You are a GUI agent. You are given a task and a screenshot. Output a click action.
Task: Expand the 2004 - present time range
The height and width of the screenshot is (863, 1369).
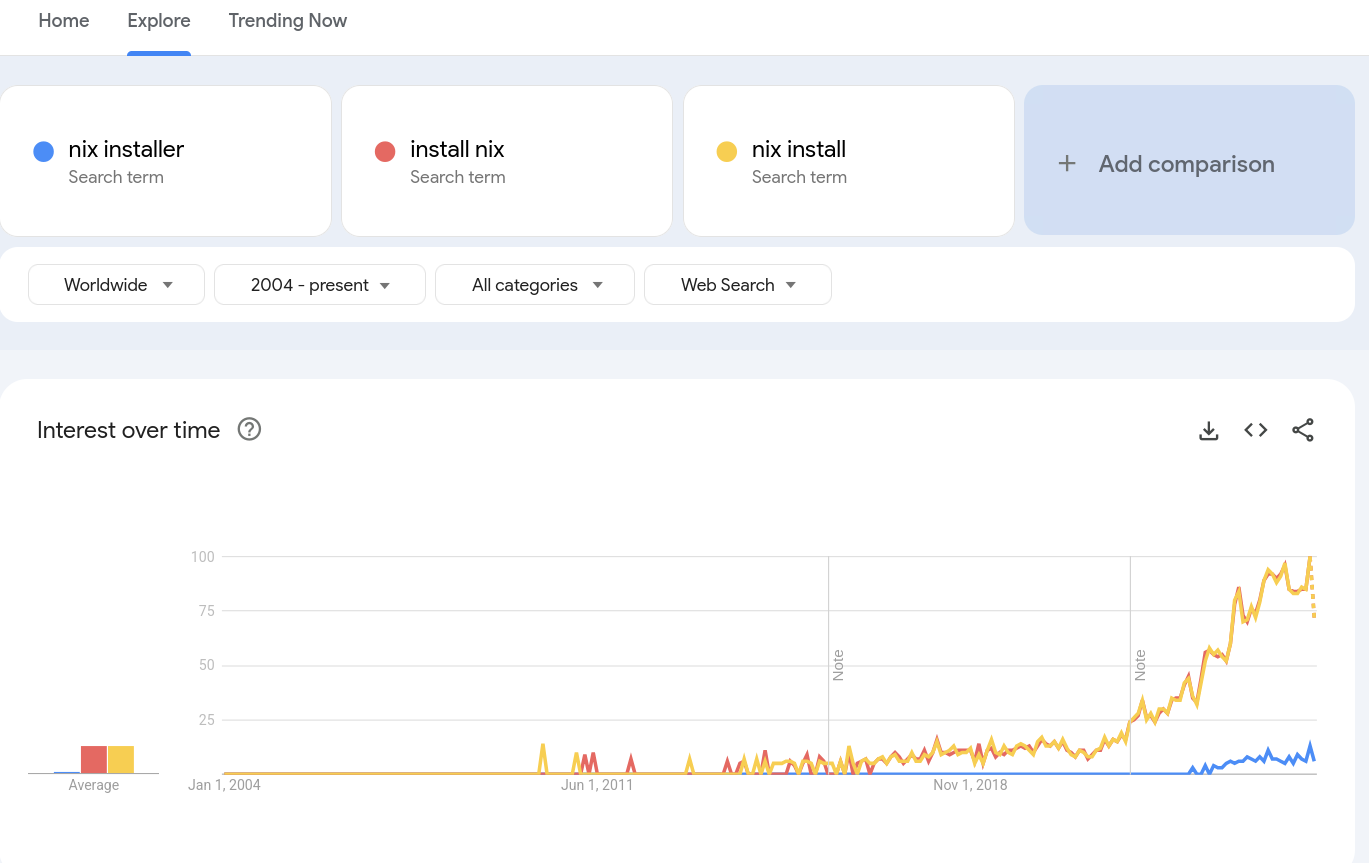320,285
